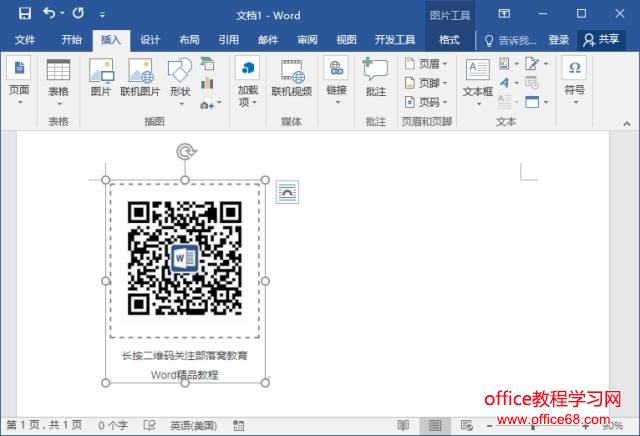Image resolution: width=640 pixels, height=436 pixels.
Task: Click the 'Word精品教程' text line
Action: pos(184,375)
